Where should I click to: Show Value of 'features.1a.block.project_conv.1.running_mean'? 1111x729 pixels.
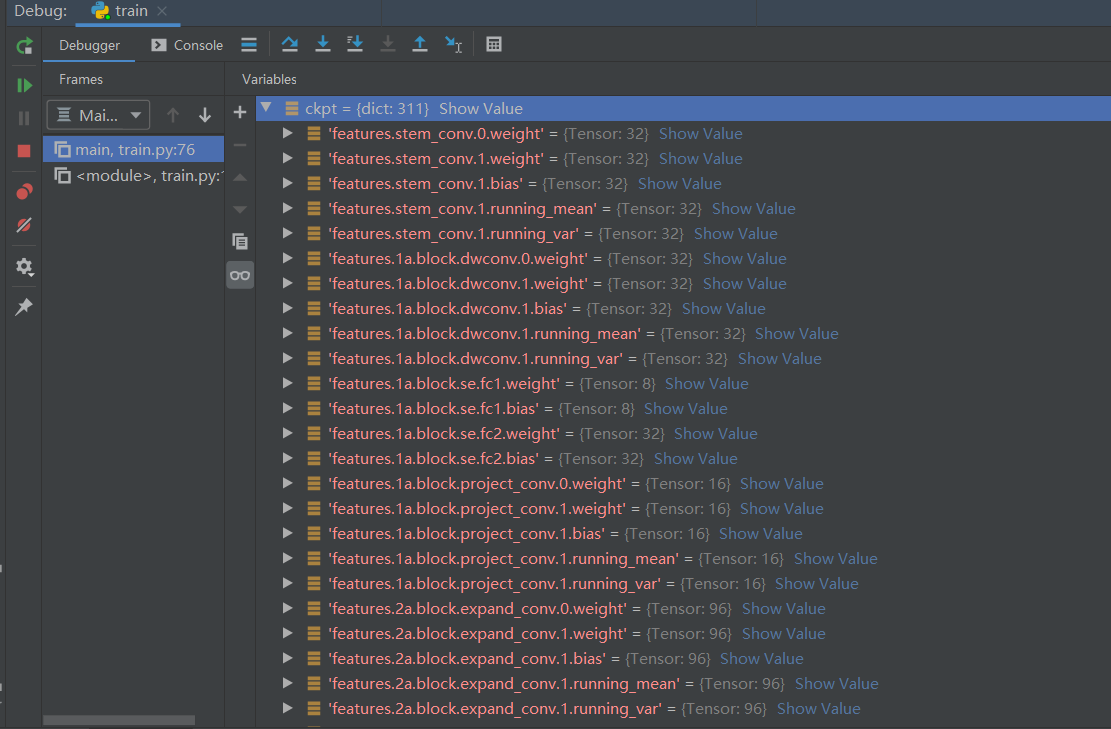pos(835,559)
